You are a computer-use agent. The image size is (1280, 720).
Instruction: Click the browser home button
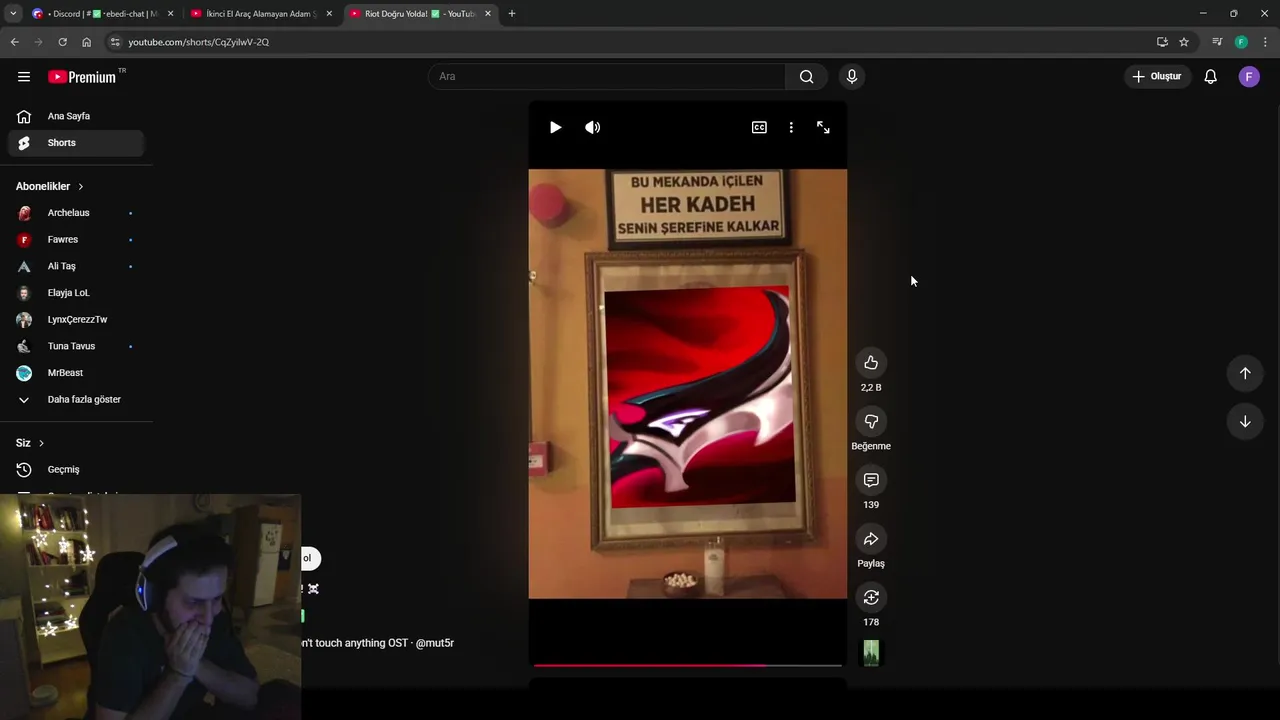(86, 42)
